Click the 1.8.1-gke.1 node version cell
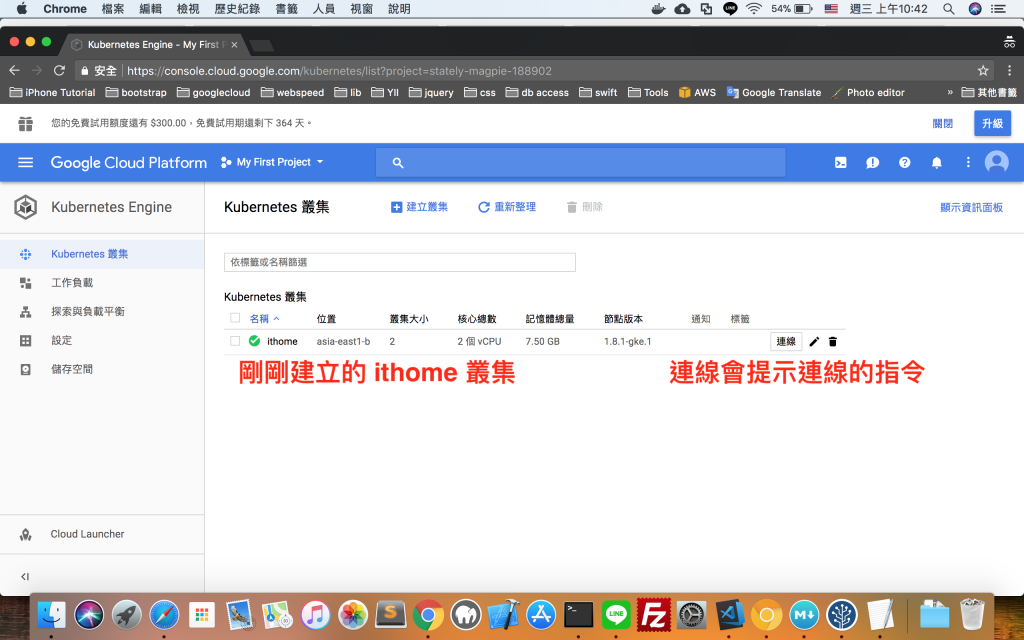 click(x=627, y=341)
